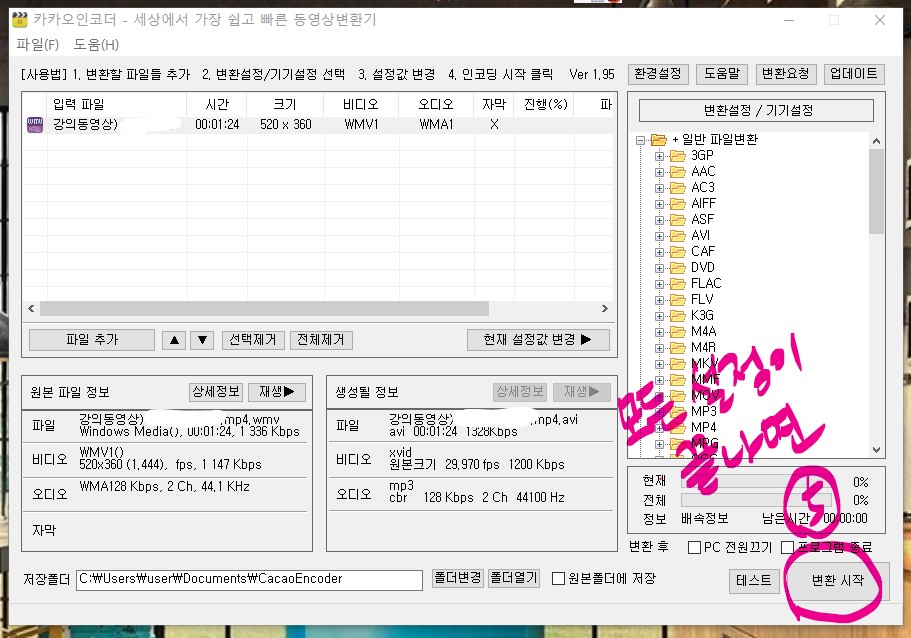Screen dimensions: 911x638
Task: Click 폴더변경 to change output folder
Action: pos(458,578)
